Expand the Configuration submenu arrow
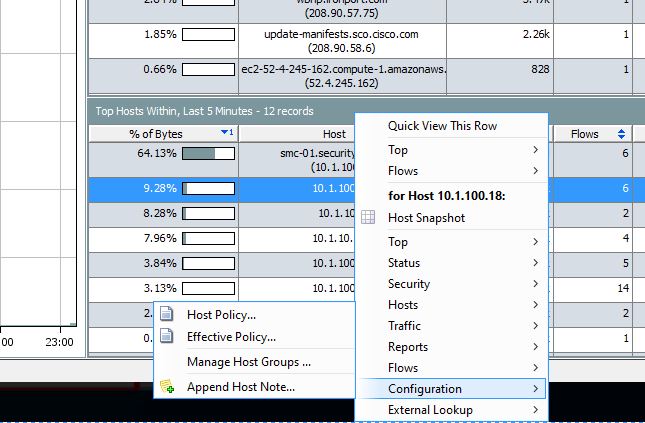 [x=535, y=388]
